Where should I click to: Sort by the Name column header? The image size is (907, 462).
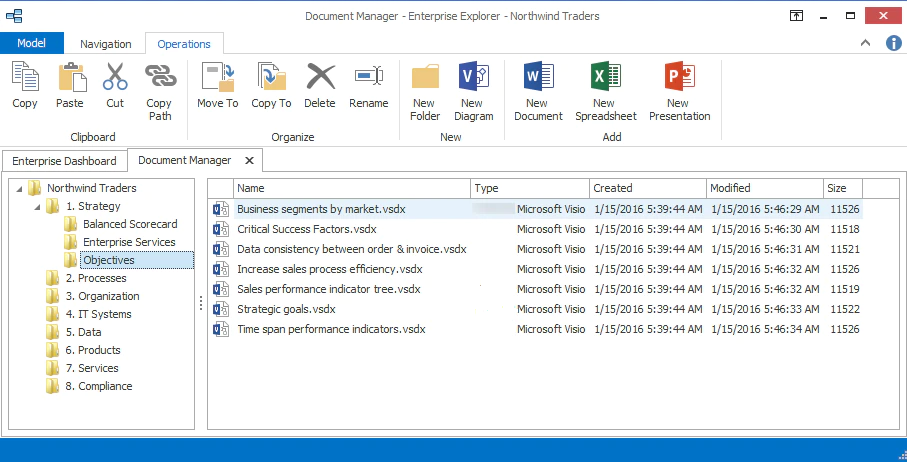(x=352, y=188)
